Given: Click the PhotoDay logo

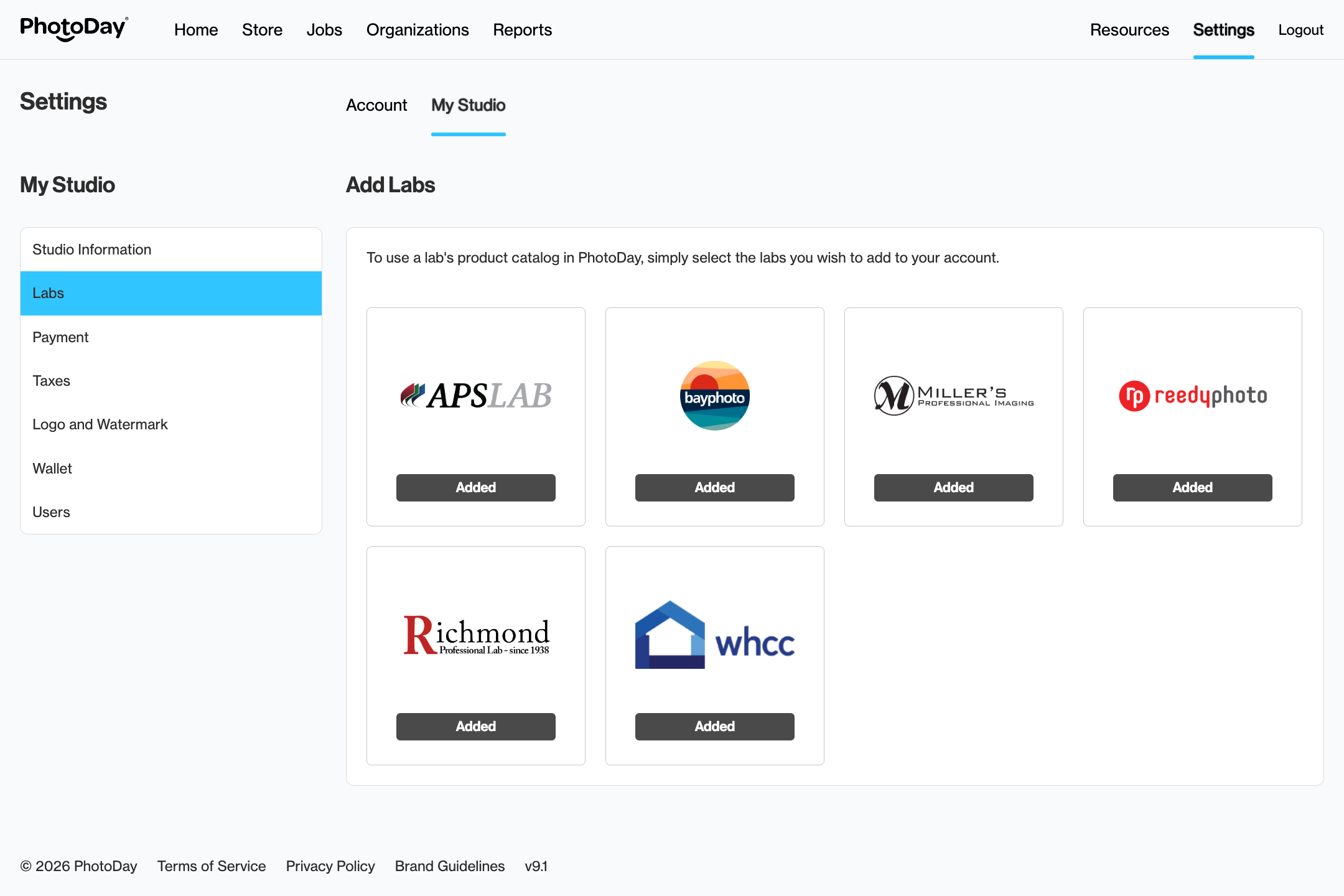Looking at the screenshot, I should click(74, 29).
